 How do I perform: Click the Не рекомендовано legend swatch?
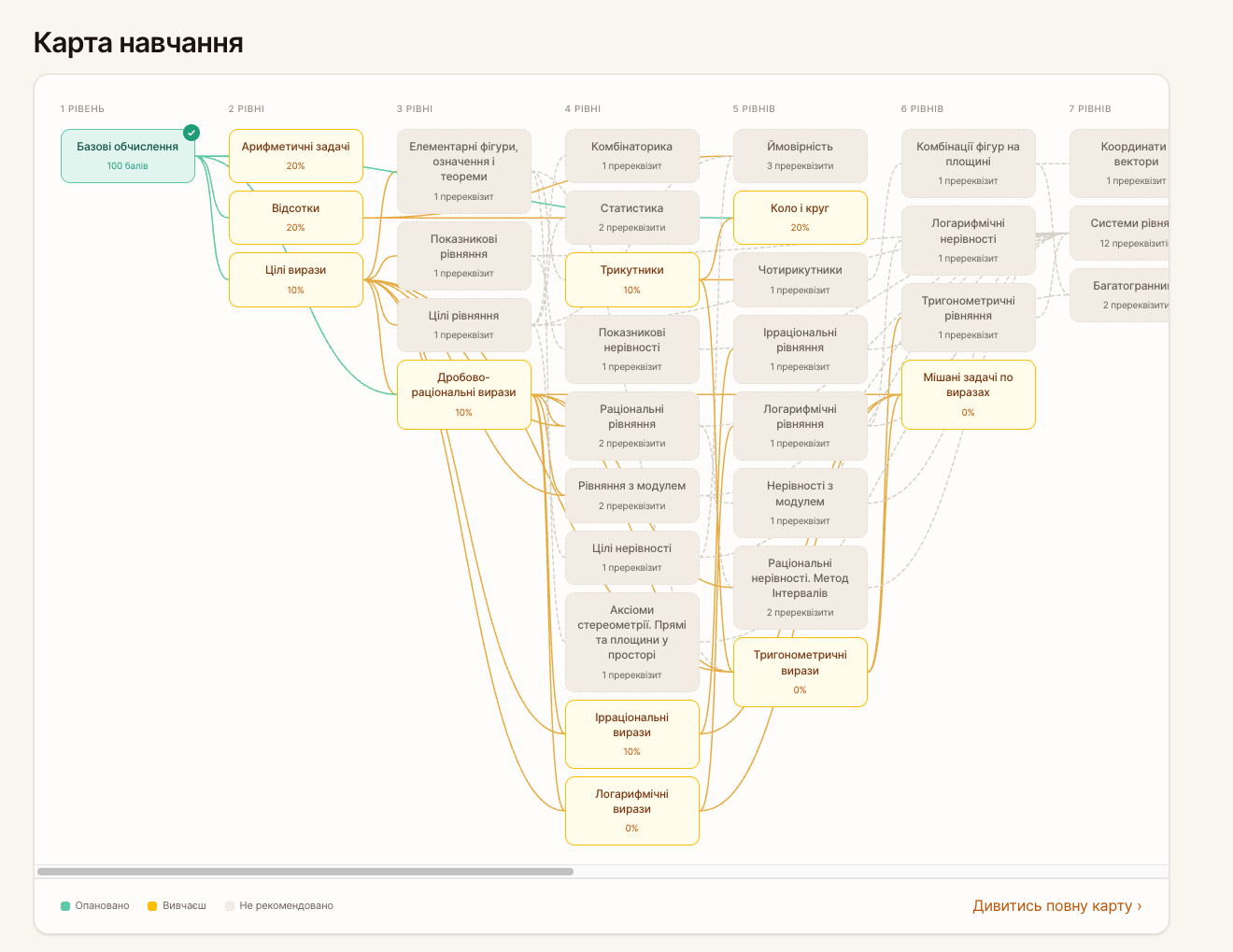pos(230,906)
